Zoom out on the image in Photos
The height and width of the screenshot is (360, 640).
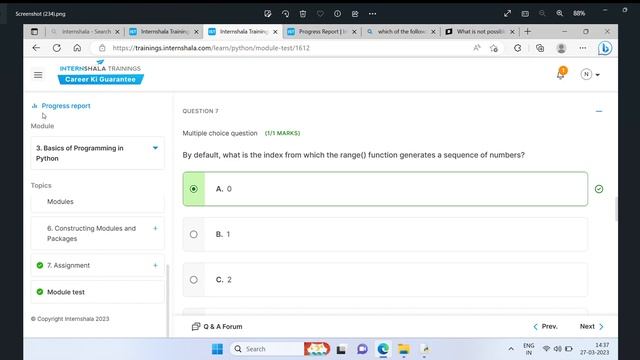coord(542,13)
